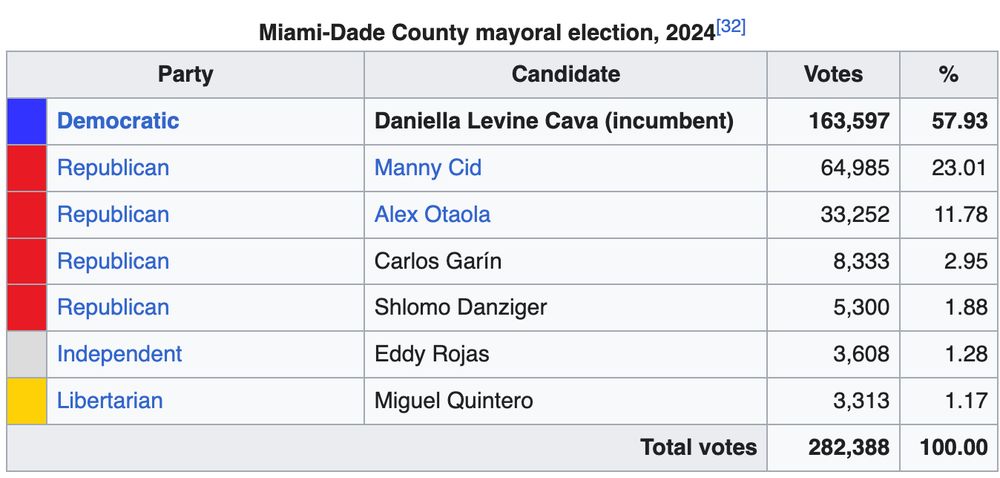Open citation reference 32
1000x478 pixels.
[x=731, y=27]
